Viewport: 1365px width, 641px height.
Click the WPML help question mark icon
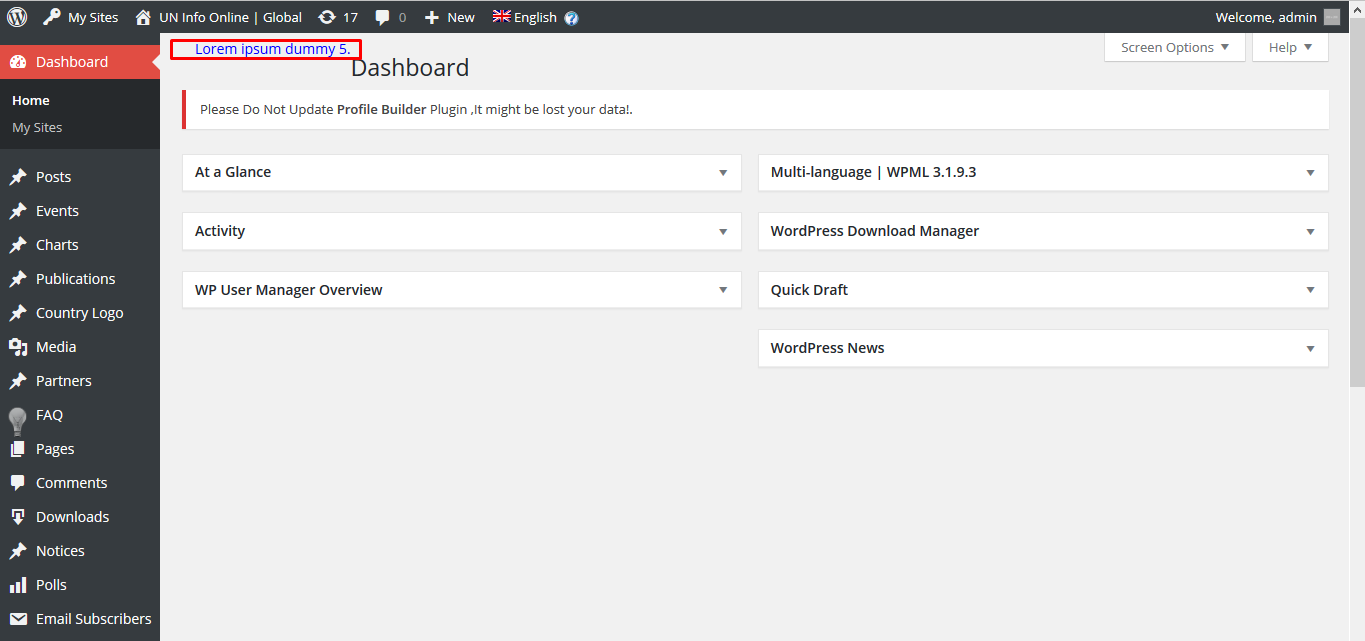pyautogui.click(x=571, y=18)
